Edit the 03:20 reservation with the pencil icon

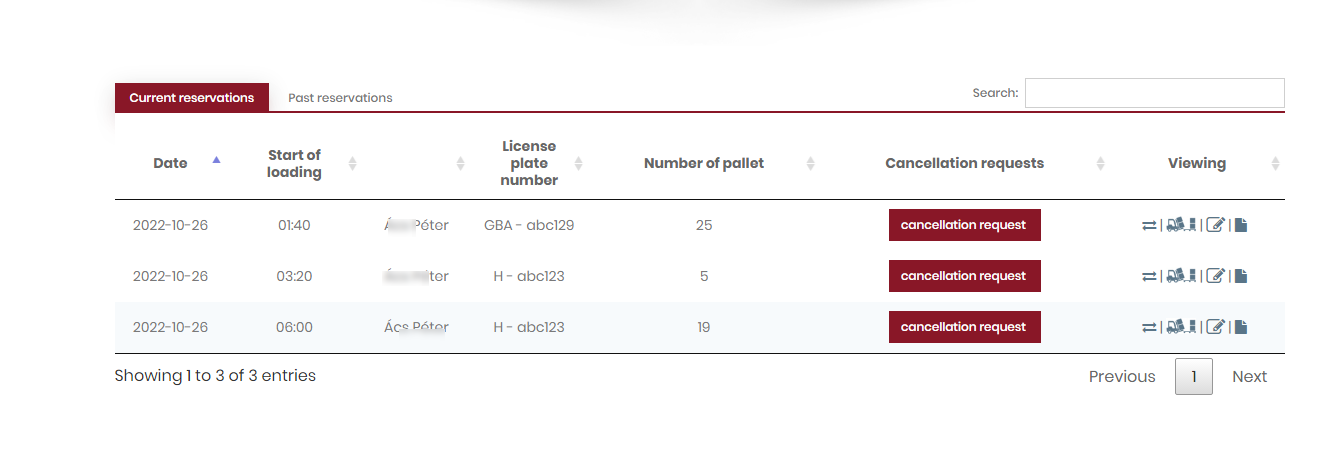click(1216, 276)
